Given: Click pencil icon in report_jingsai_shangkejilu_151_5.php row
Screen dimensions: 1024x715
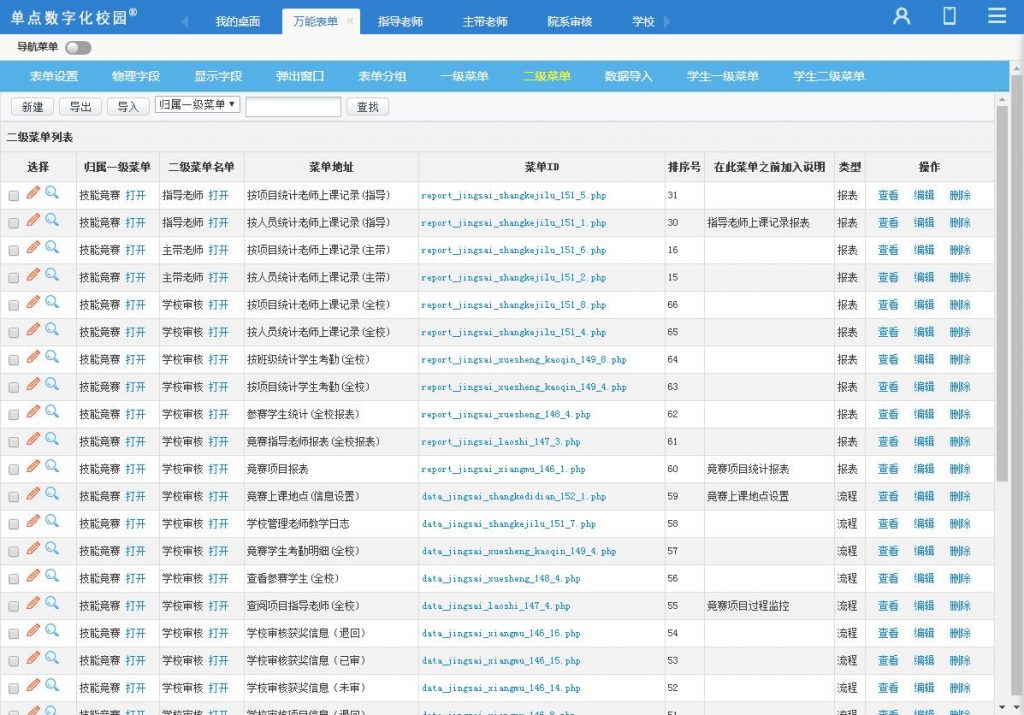Looking at the screenshot, I should click(x=33, y=193).
